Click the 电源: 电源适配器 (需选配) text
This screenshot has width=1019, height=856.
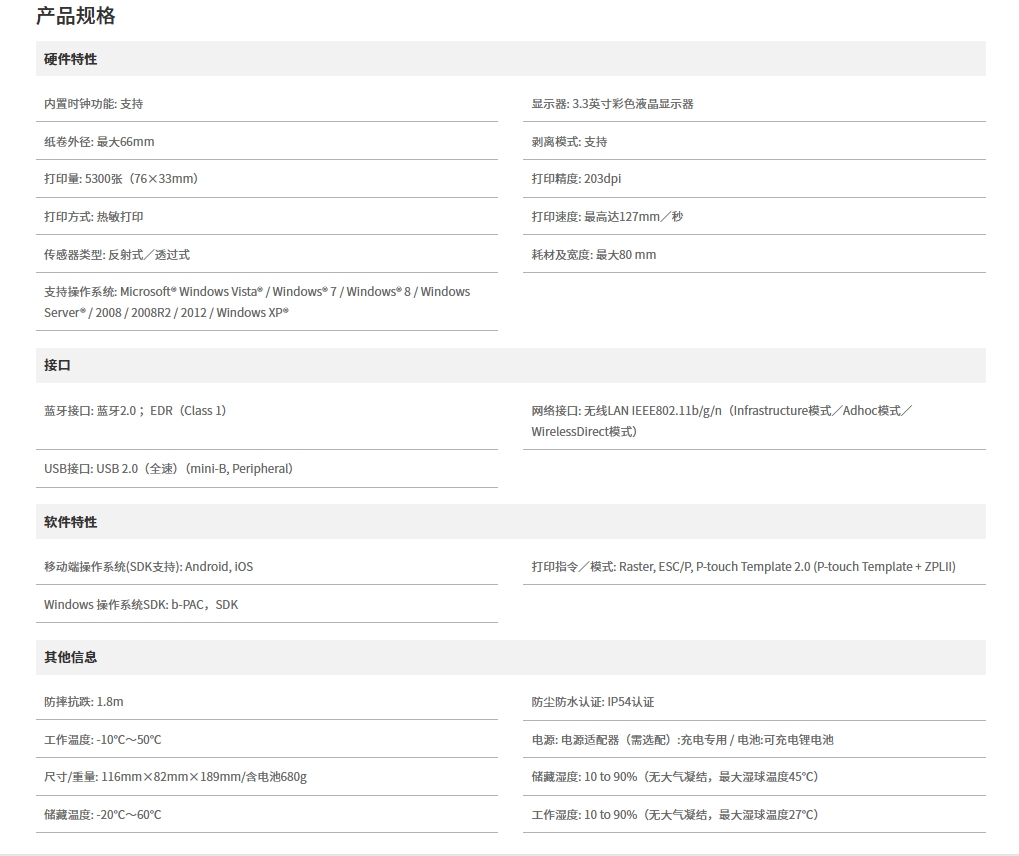click(x=682, y=740)
